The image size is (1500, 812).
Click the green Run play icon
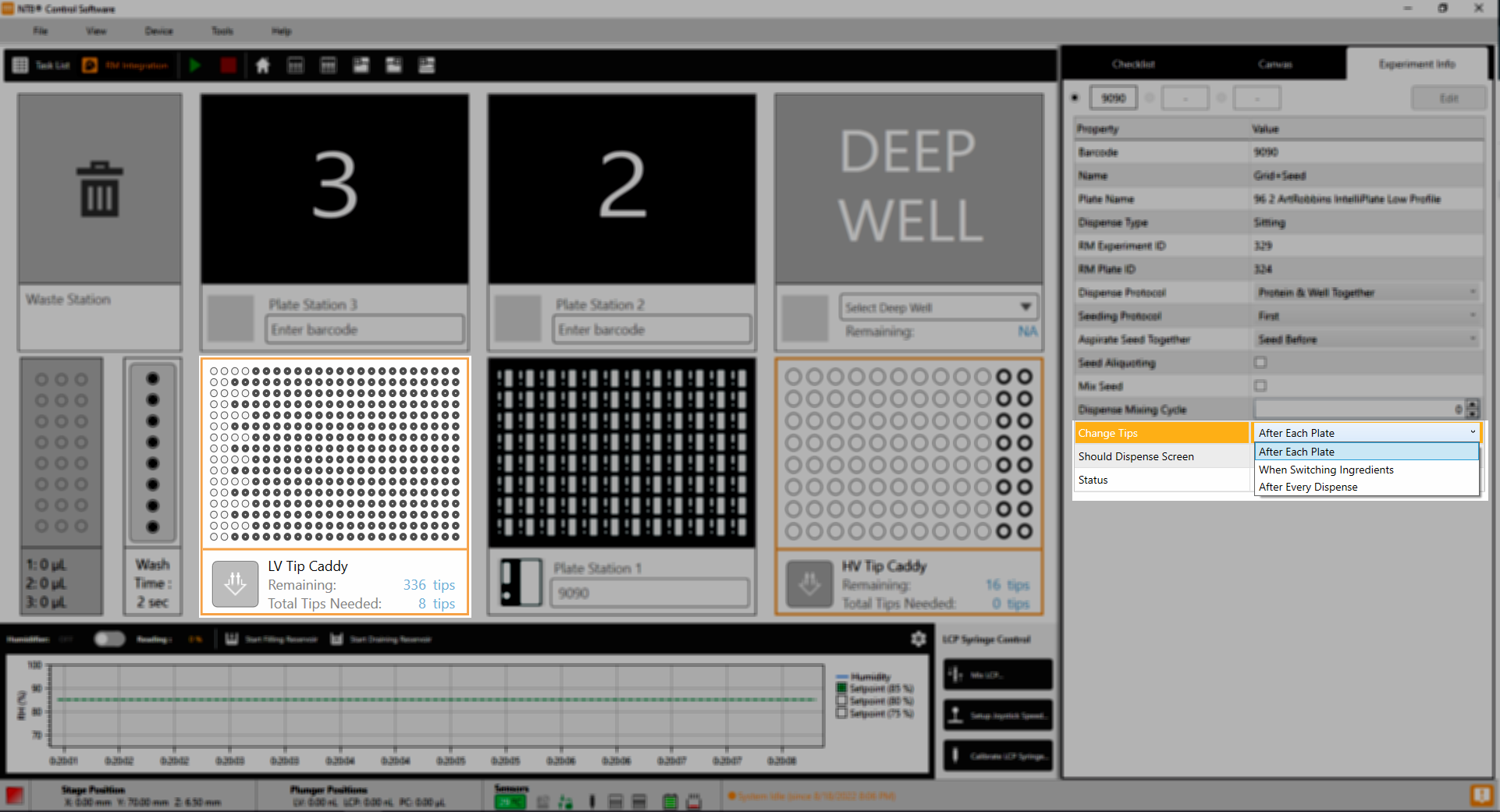(195, 66)
